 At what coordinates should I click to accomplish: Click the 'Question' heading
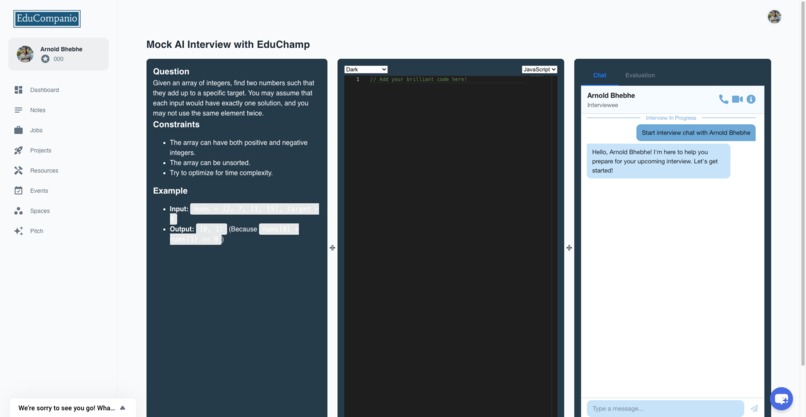[x=171, y=71]
